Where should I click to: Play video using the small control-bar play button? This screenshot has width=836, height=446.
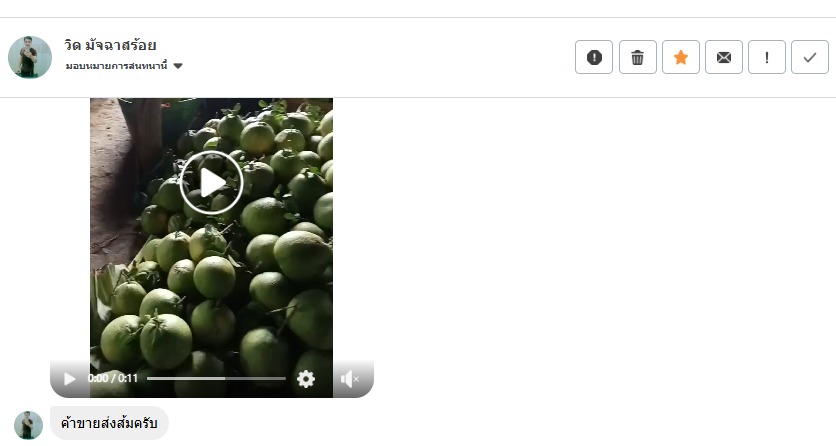coord(69,379)
